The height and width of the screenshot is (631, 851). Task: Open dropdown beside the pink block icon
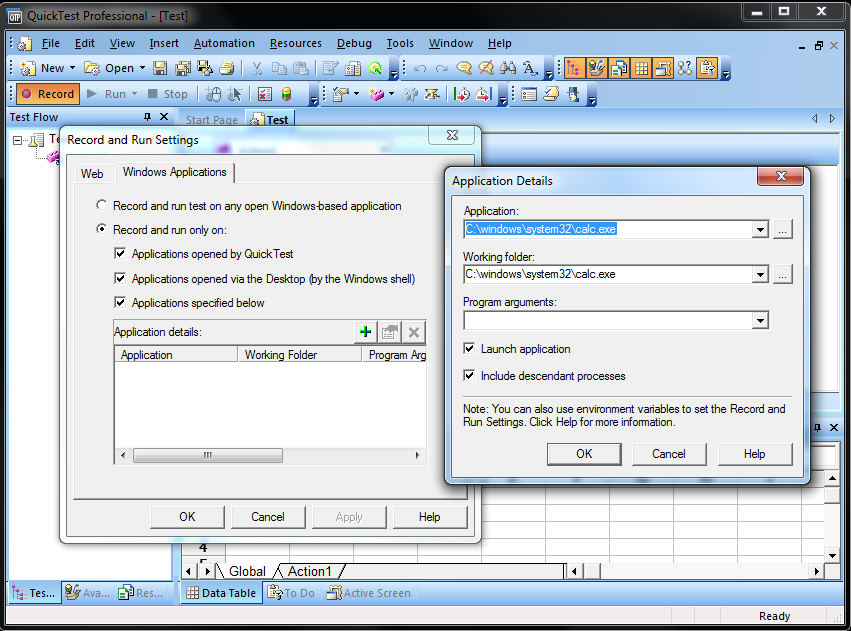coord(391,94)
